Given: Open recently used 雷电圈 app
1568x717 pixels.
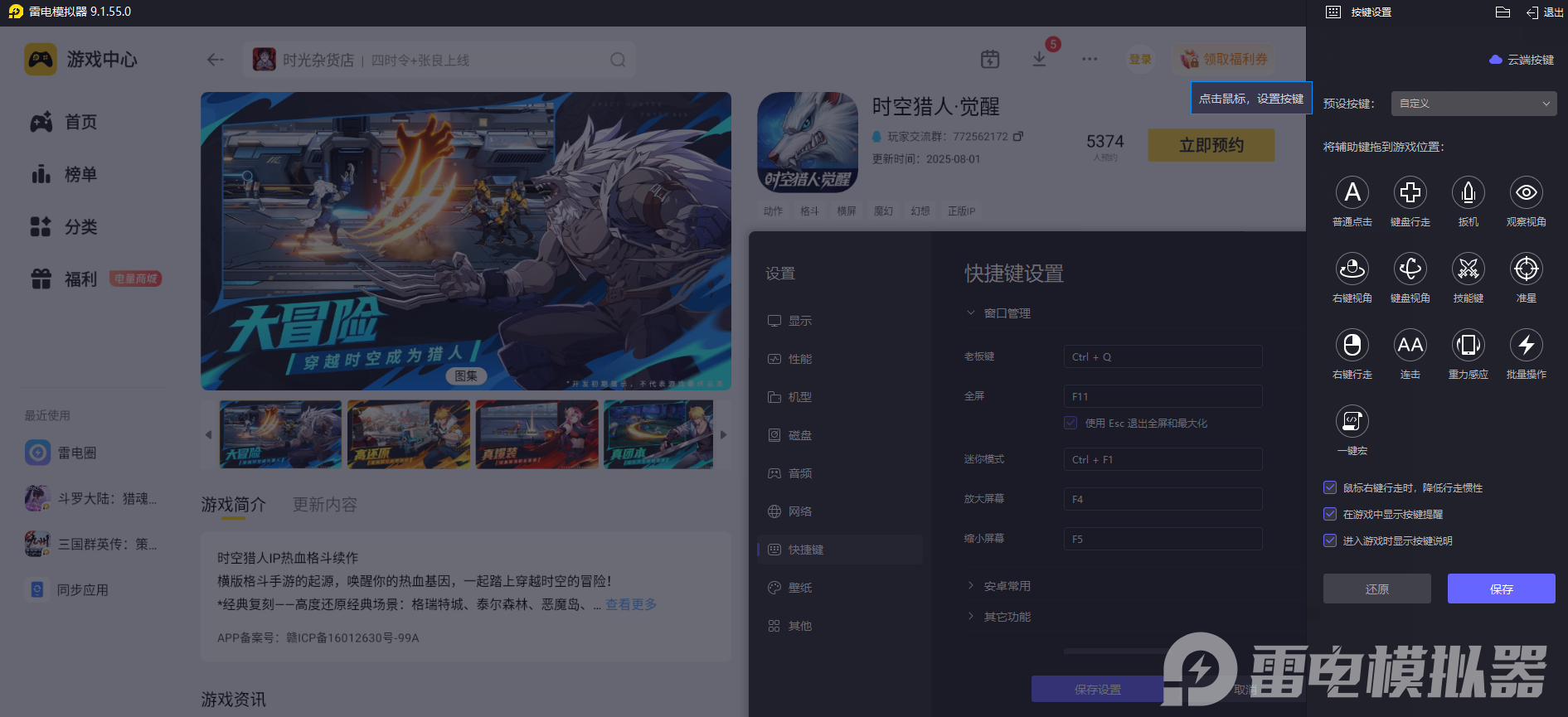Looking at the screenshot, I should [61, 453].
